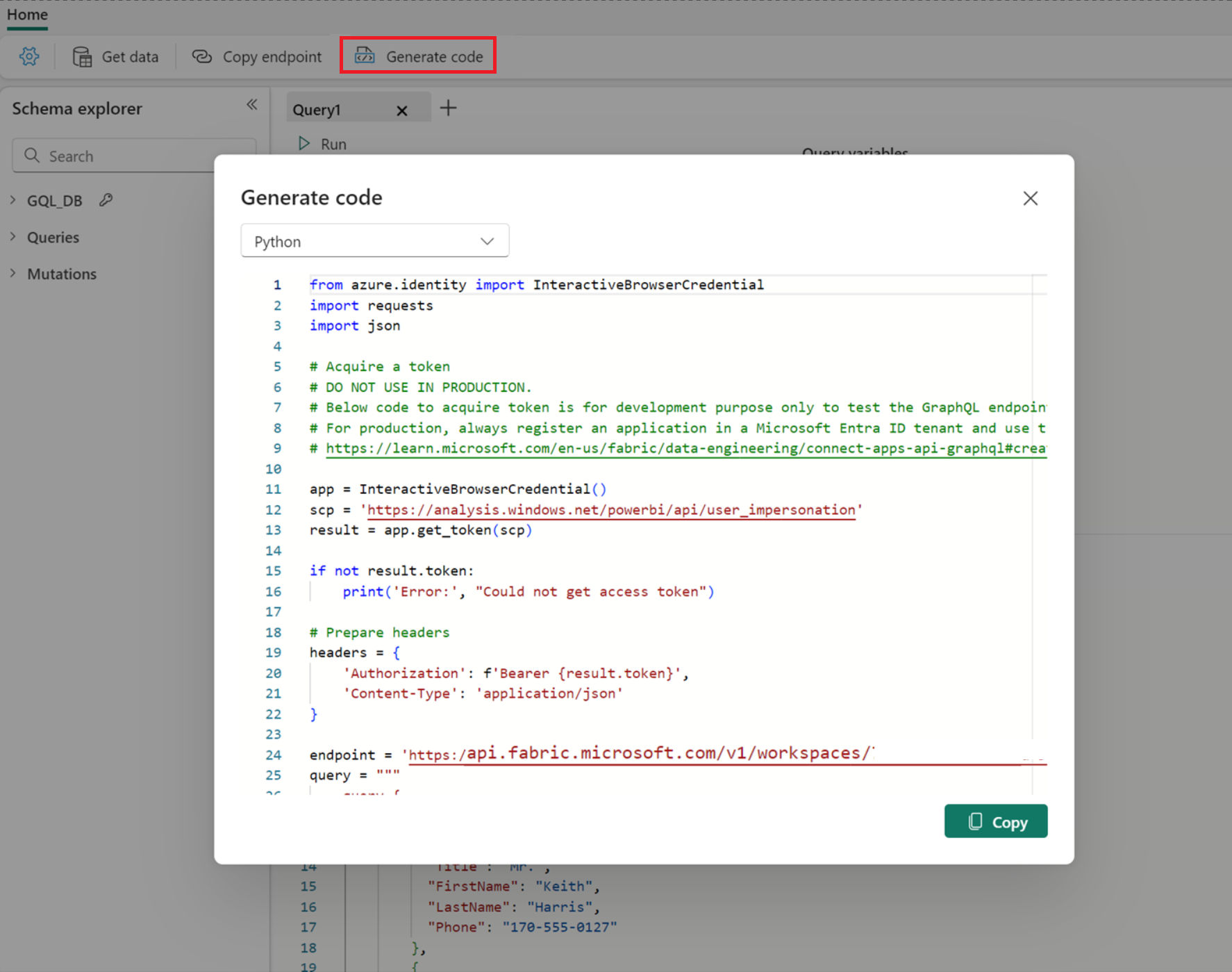1232x972 pixels.
Task: Switch to the Home tab
Action: 27,15
